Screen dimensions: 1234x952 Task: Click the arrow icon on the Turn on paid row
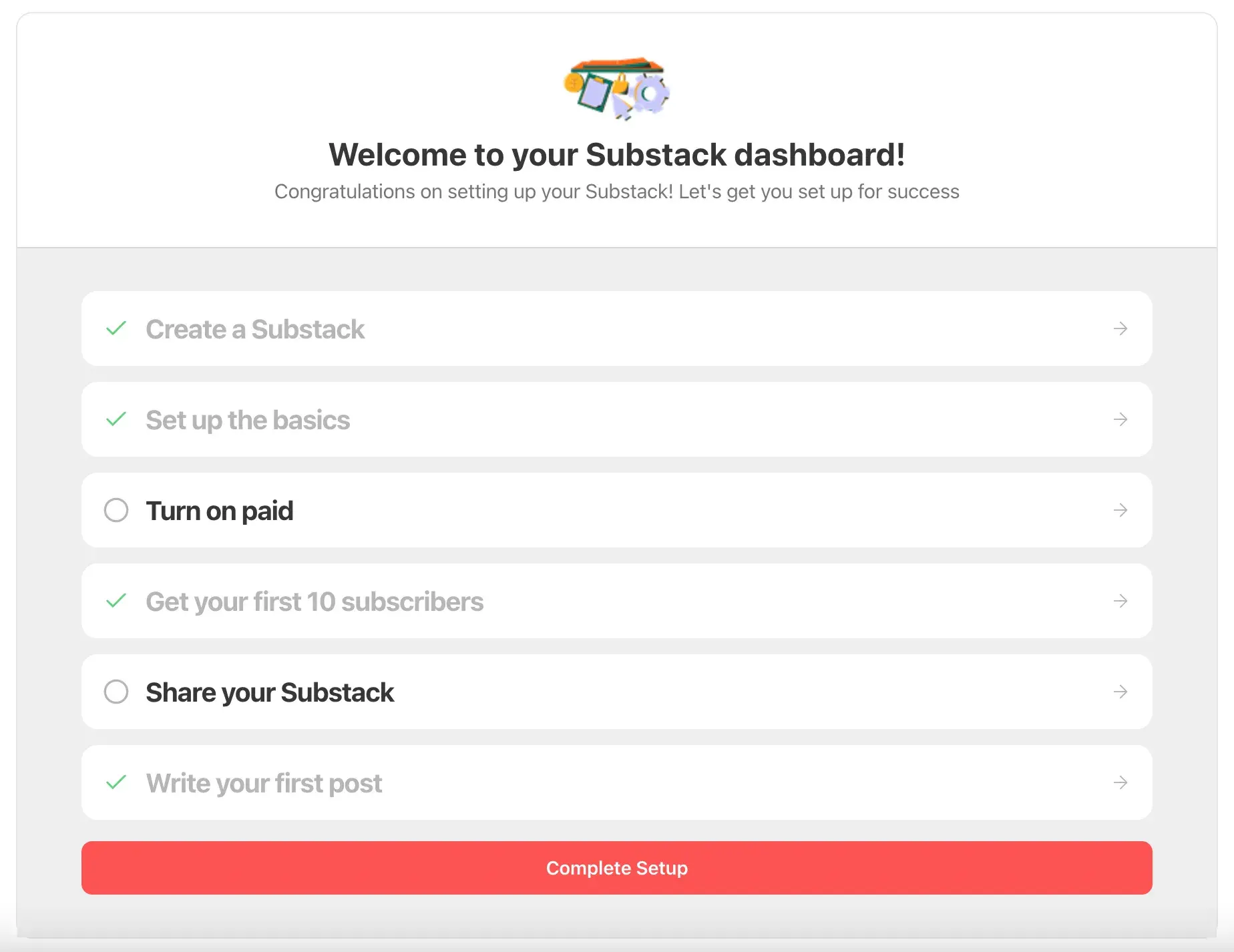(x=1120, y=510)
